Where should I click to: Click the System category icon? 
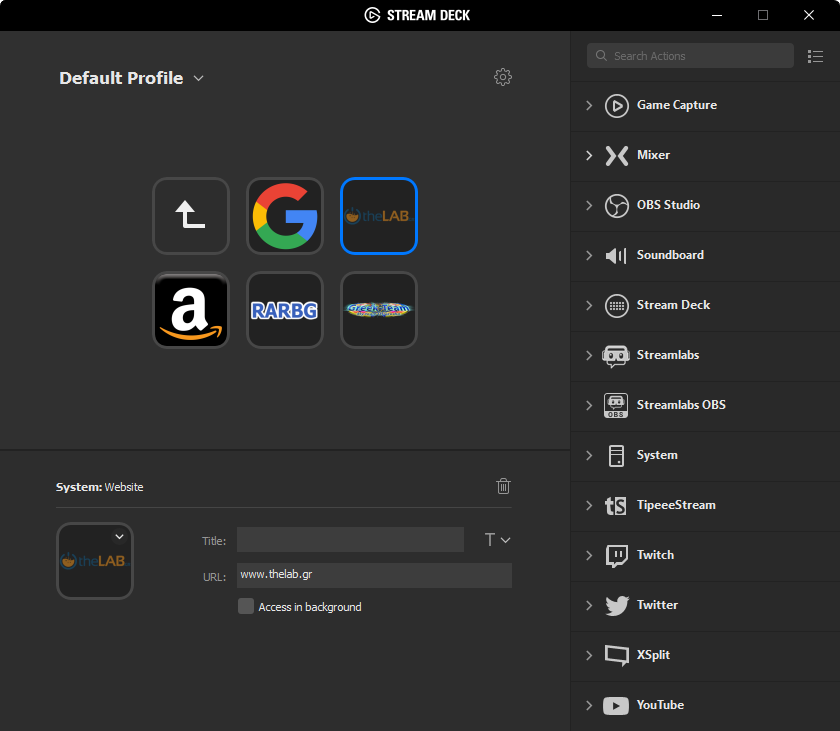coord(616,456)
